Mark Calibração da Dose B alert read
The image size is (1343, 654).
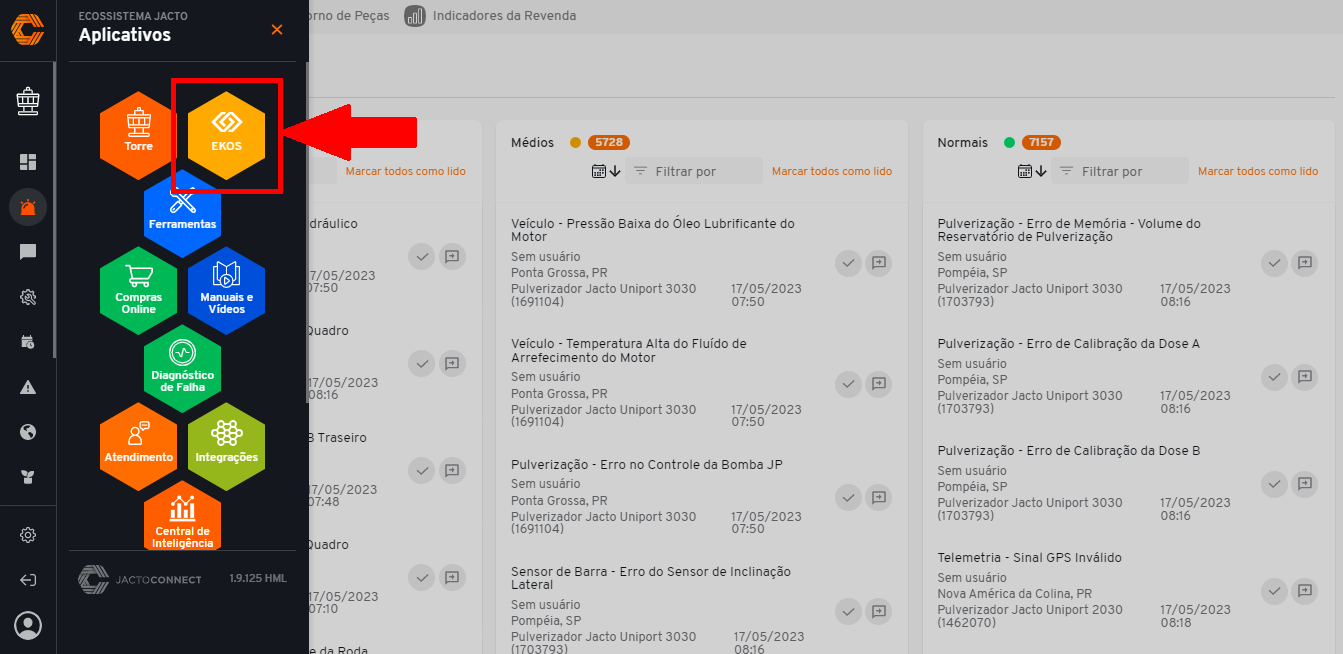1274,484
